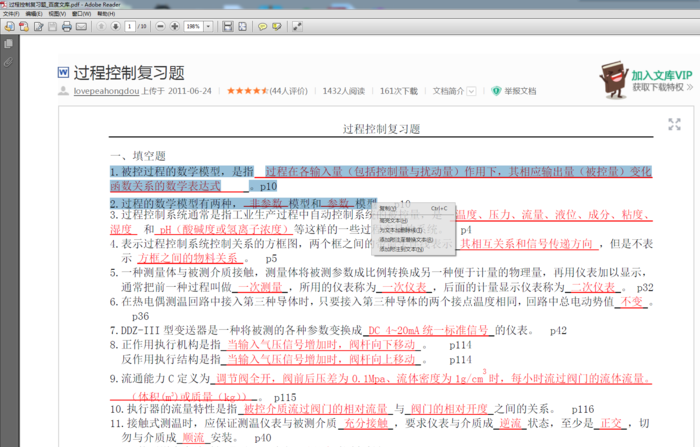Click the VIP book mascot image
The width and height of the screenshot is (700, 447).
coord(614,79)
